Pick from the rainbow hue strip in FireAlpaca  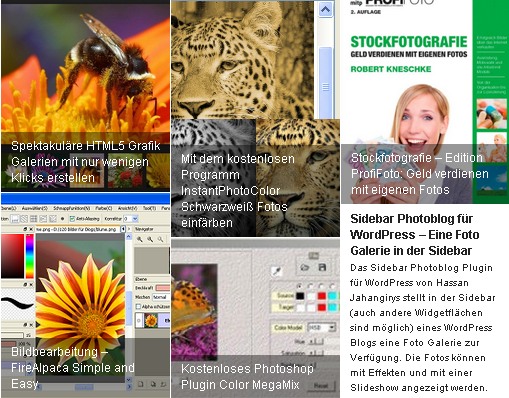(x=30, y=256)
